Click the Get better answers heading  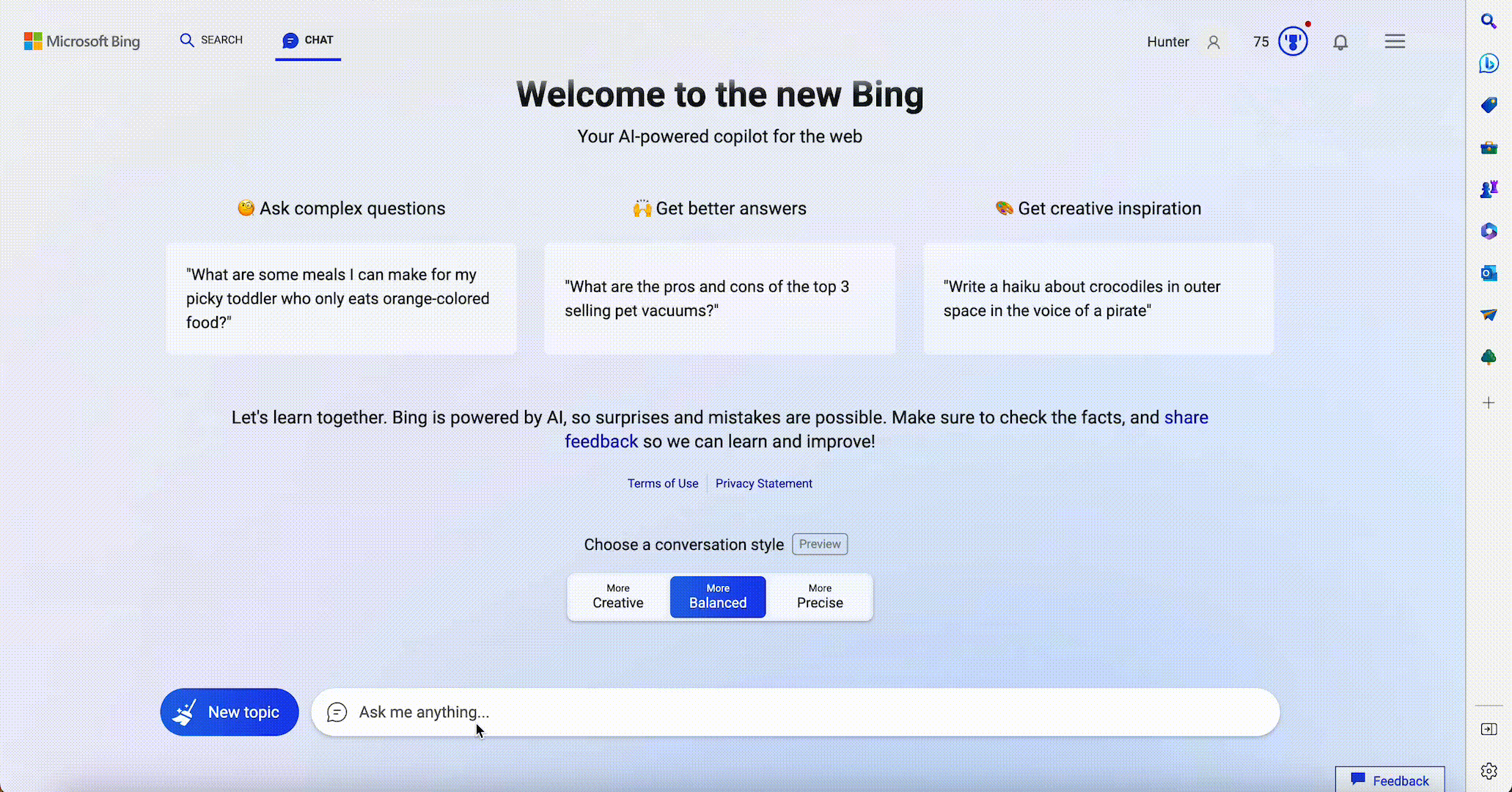click(719, 208)
